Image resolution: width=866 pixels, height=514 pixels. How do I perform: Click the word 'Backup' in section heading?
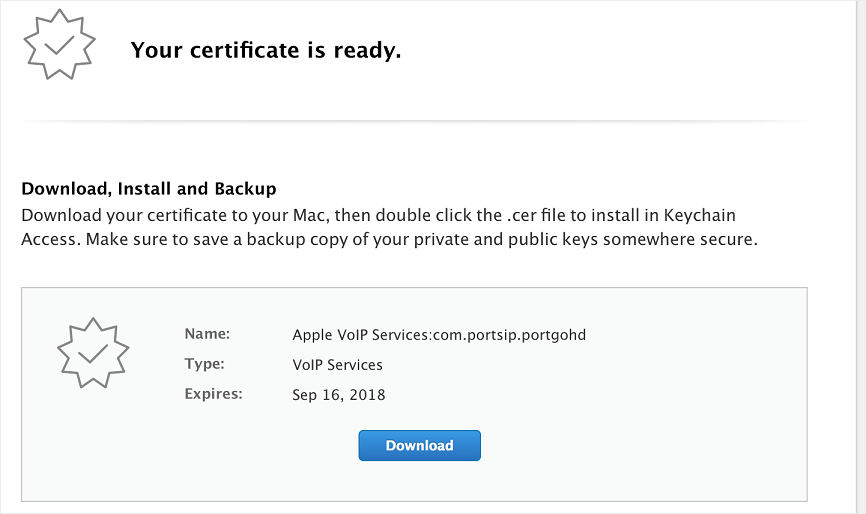click(x=245, y=189)
